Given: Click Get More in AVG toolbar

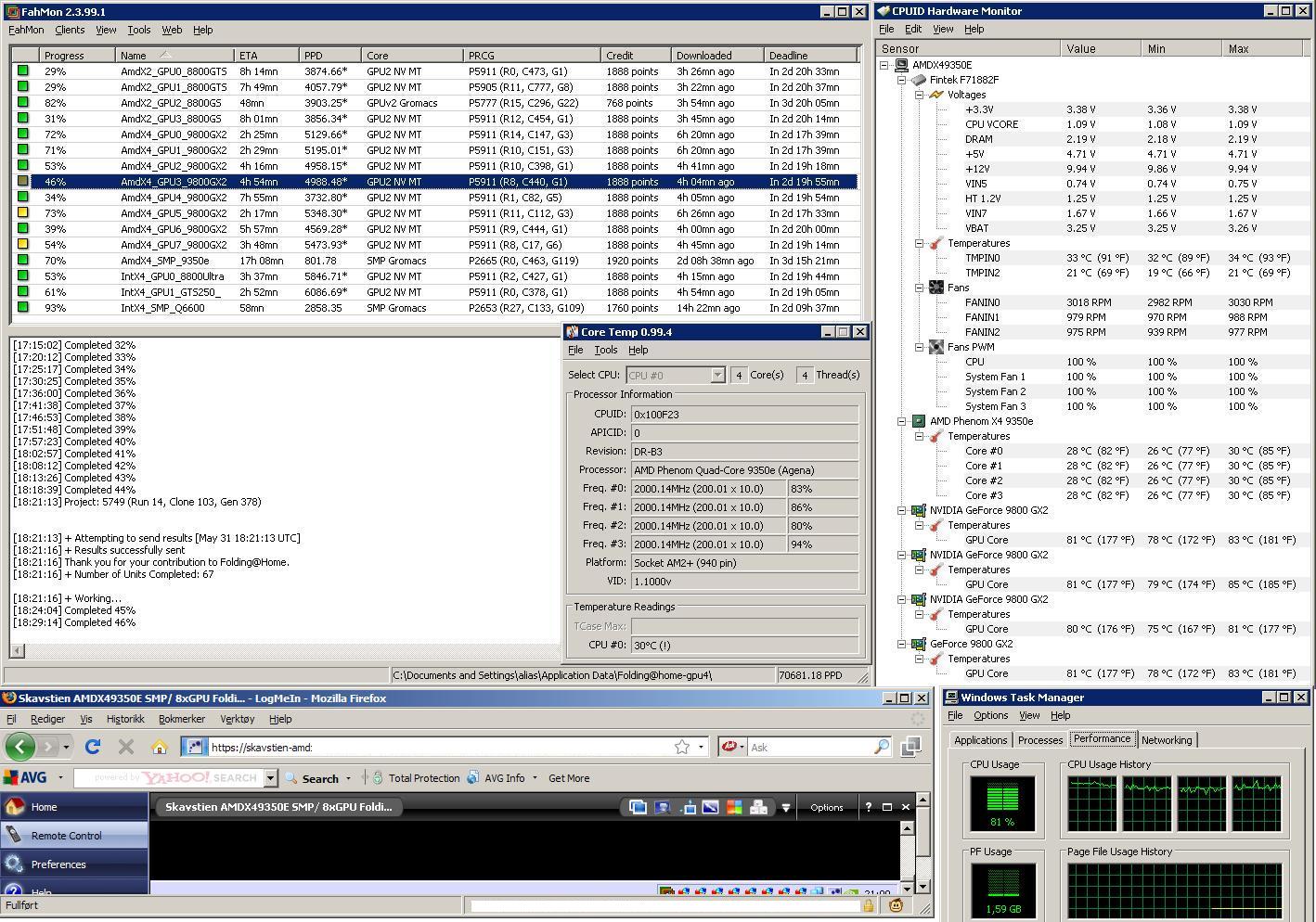Looking at the screenshot, I should [x=569, y=778].
